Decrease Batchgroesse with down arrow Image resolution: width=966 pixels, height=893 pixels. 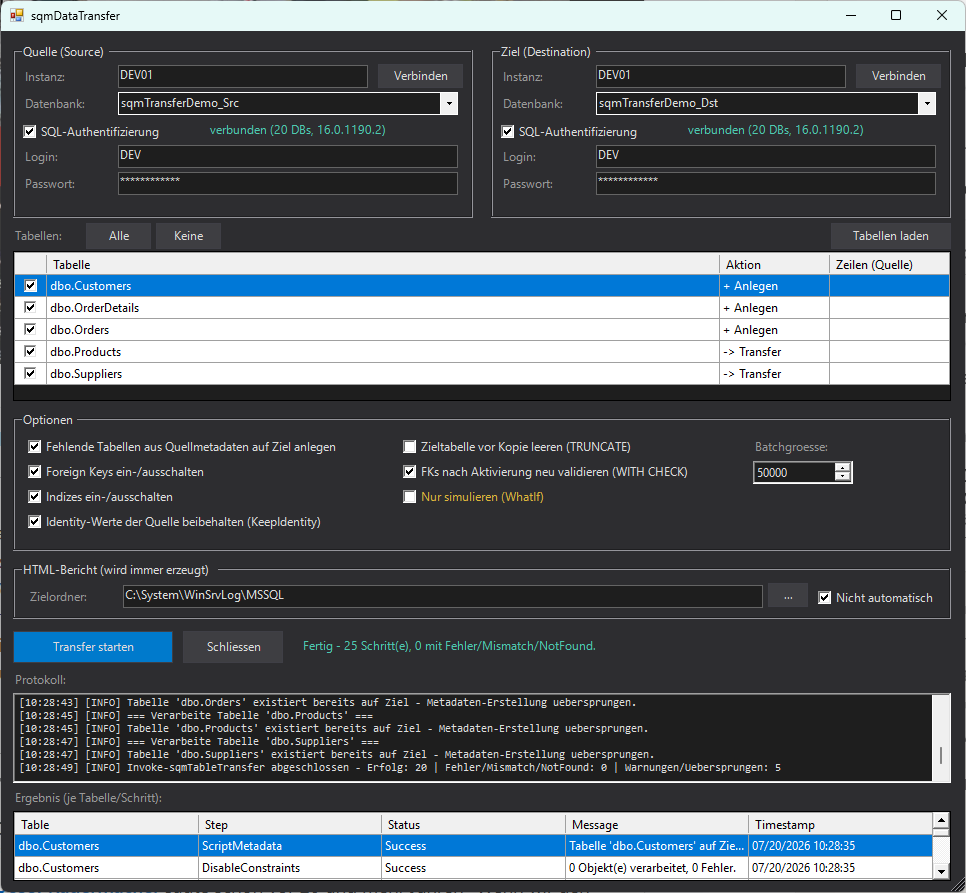tap(842, 477)
